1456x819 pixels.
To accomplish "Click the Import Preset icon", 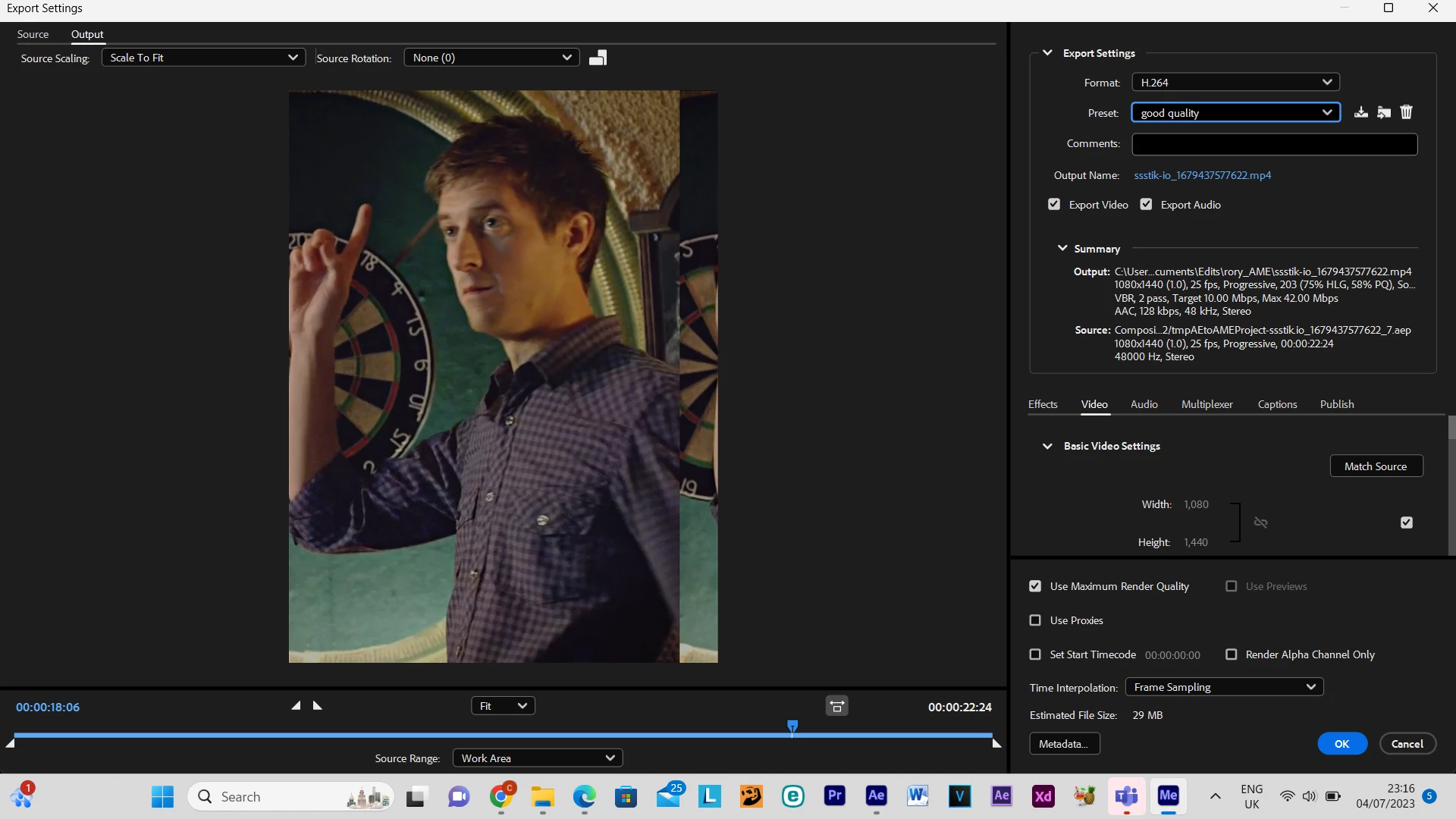I will [x=1384, y=112].
